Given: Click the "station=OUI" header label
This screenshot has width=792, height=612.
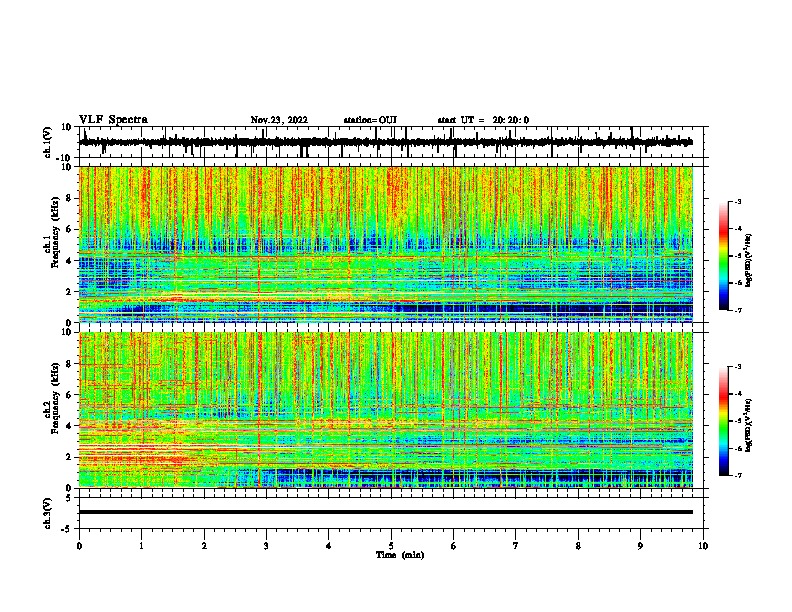Looking at the screenshot, I should coord(370,120).
